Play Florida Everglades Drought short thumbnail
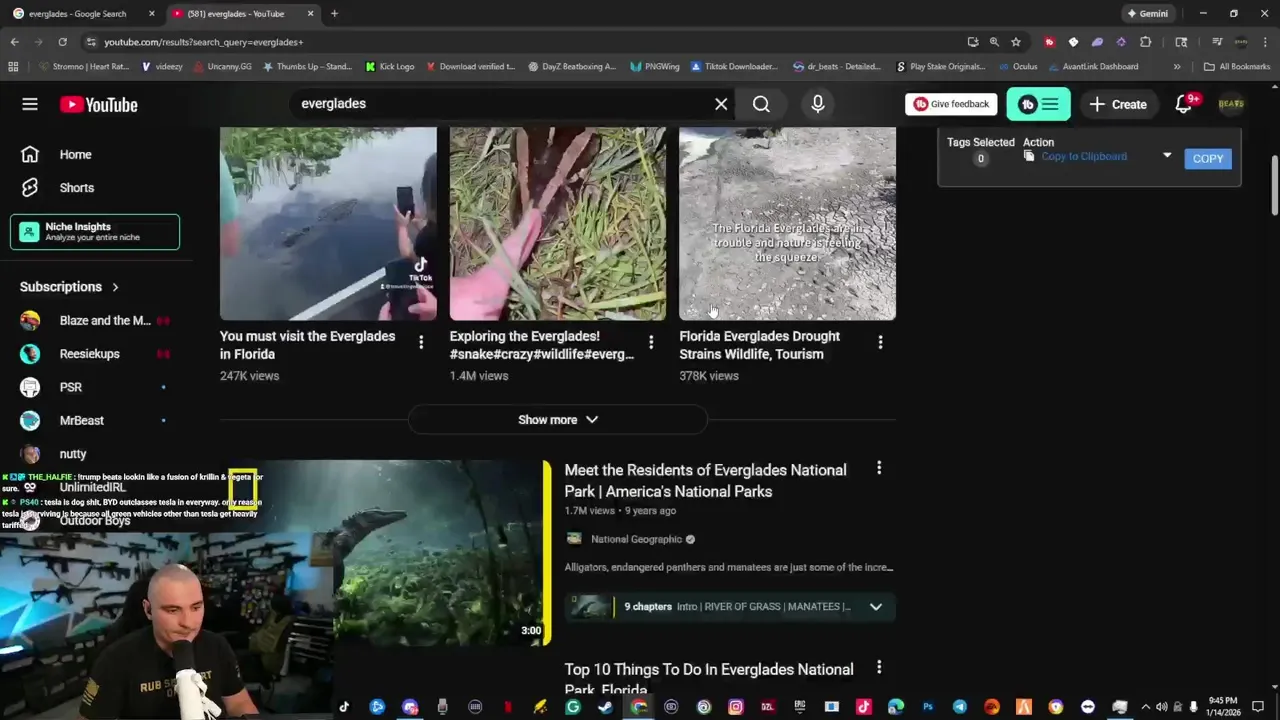 click(788, 223)
